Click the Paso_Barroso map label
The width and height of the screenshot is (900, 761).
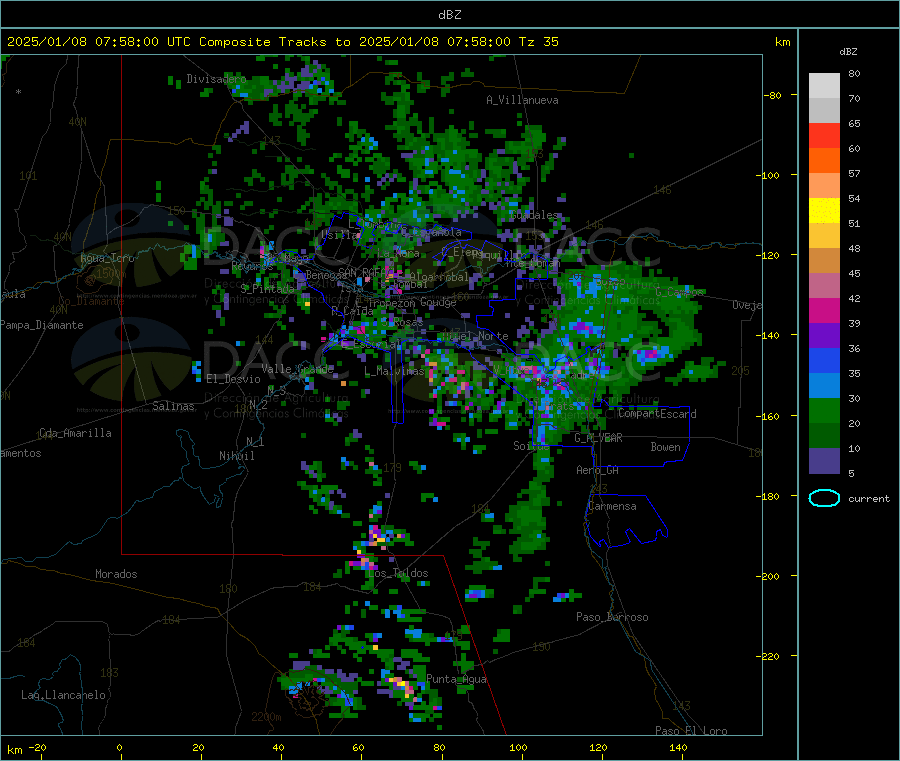click(612, 617)
